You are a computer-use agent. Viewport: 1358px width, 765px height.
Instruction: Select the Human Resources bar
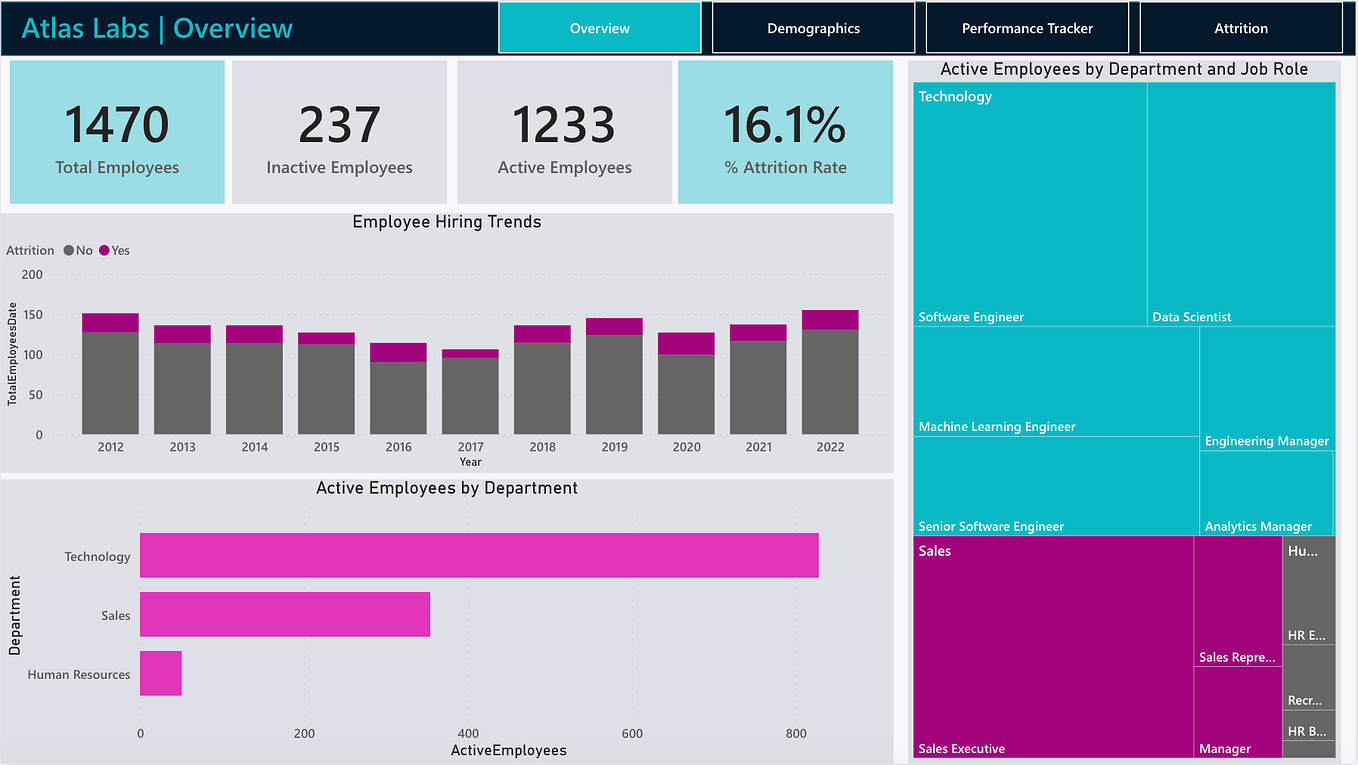click(160, 673)
